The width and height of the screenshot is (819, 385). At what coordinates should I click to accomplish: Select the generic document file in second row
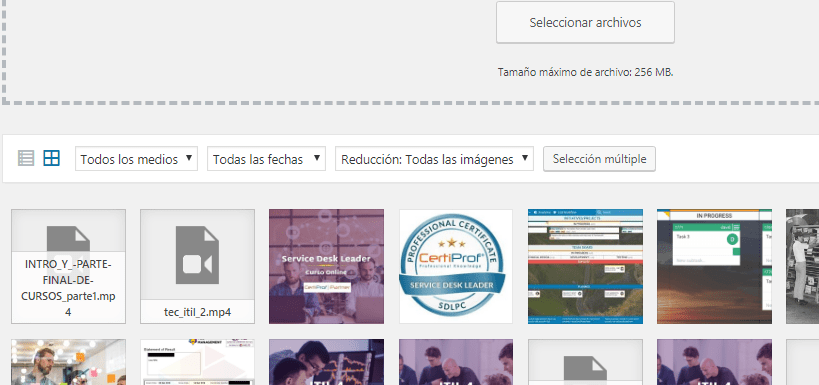(585, 362)
